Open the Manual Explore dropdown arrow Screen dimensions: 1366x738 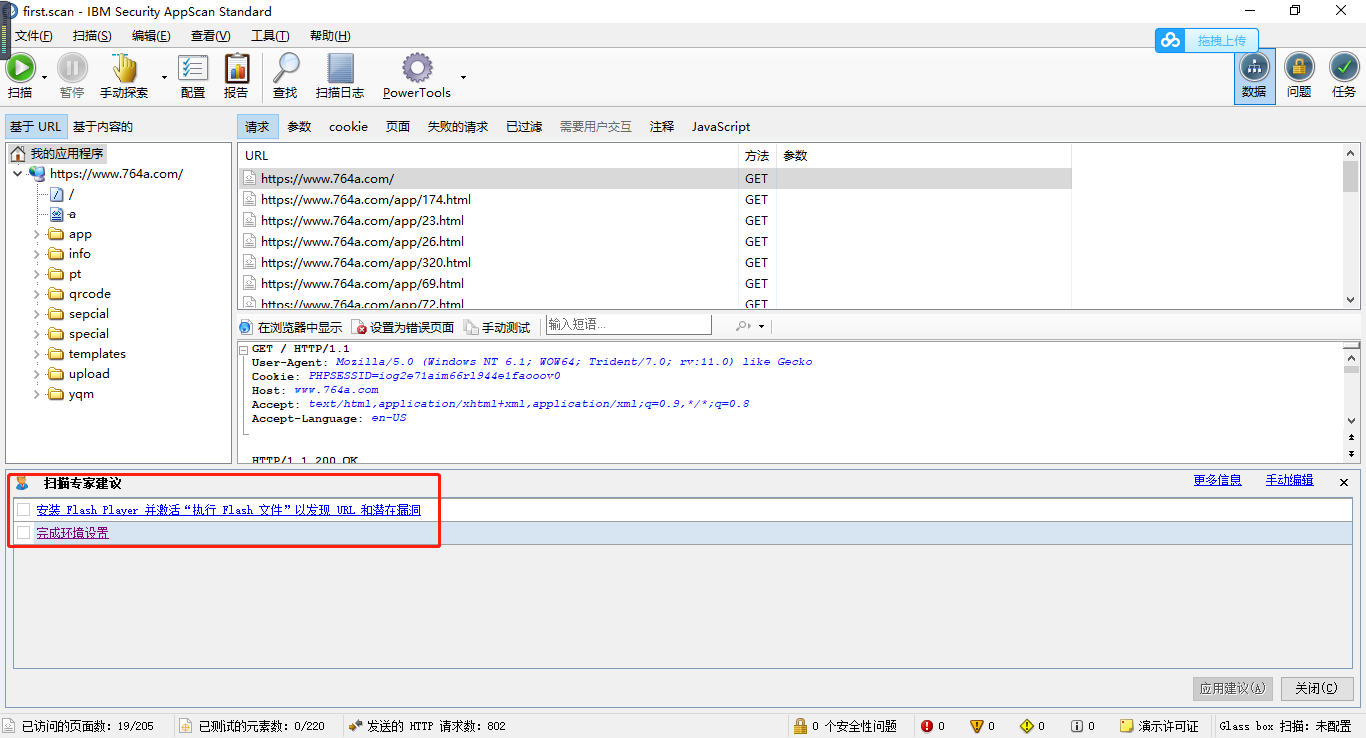point(164,77)
